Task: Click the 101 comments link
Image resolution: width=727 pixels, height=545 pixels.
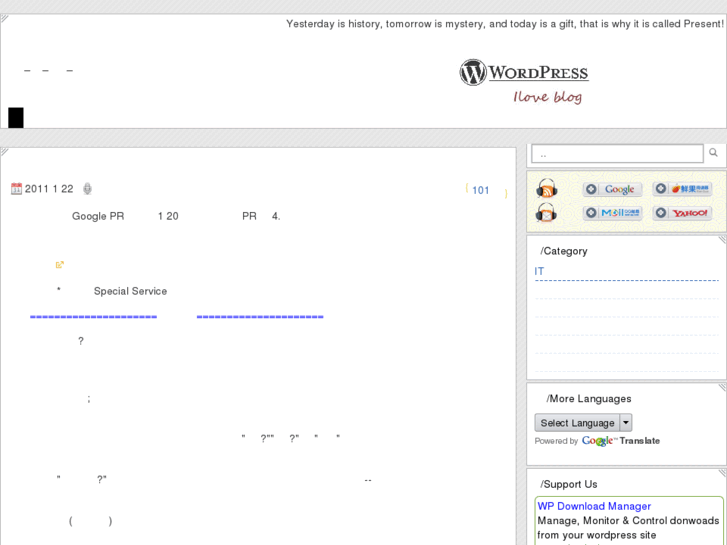Action: (x=480, y=190)
